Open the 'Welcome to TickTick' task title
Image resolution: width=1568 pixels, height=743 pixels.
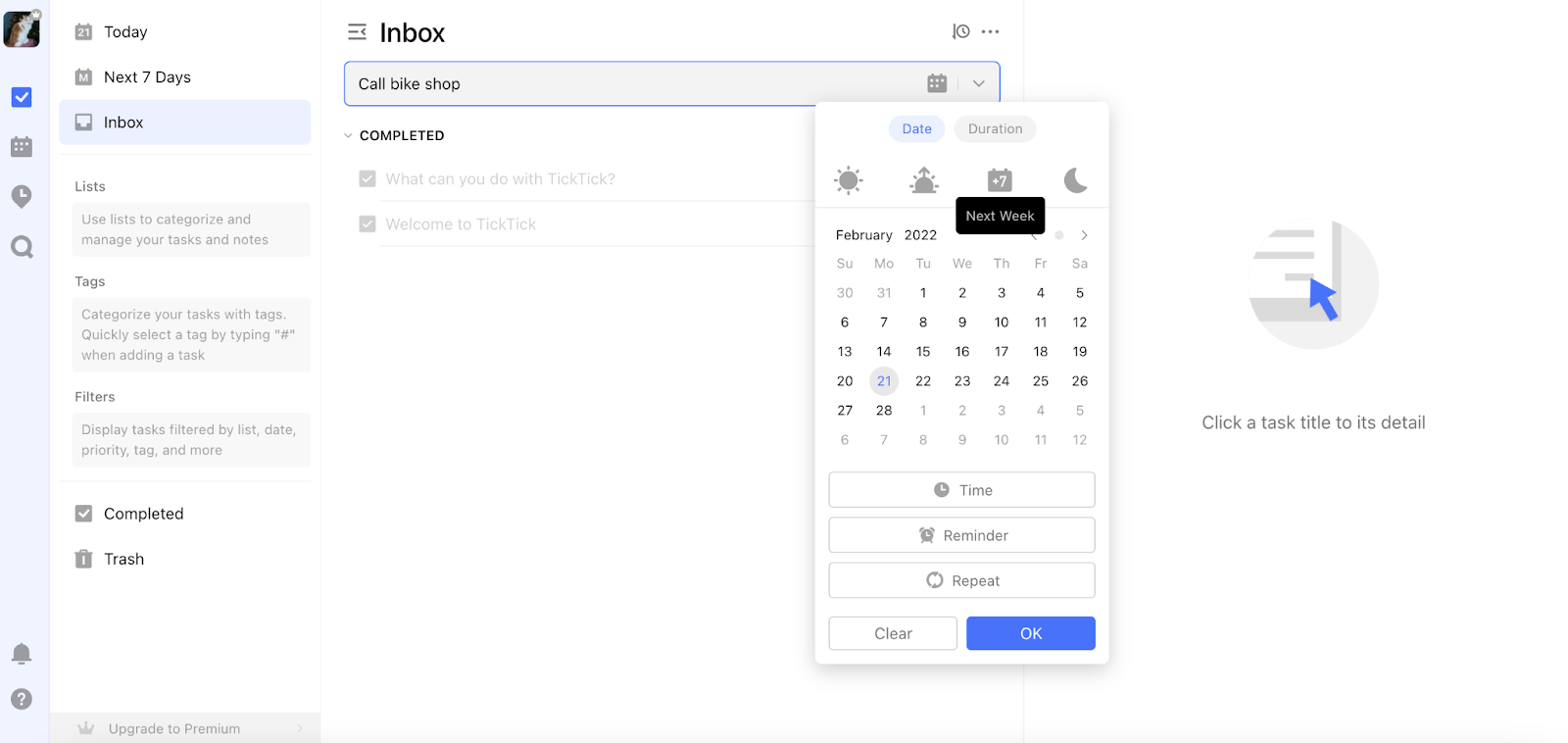click(461, 223)
